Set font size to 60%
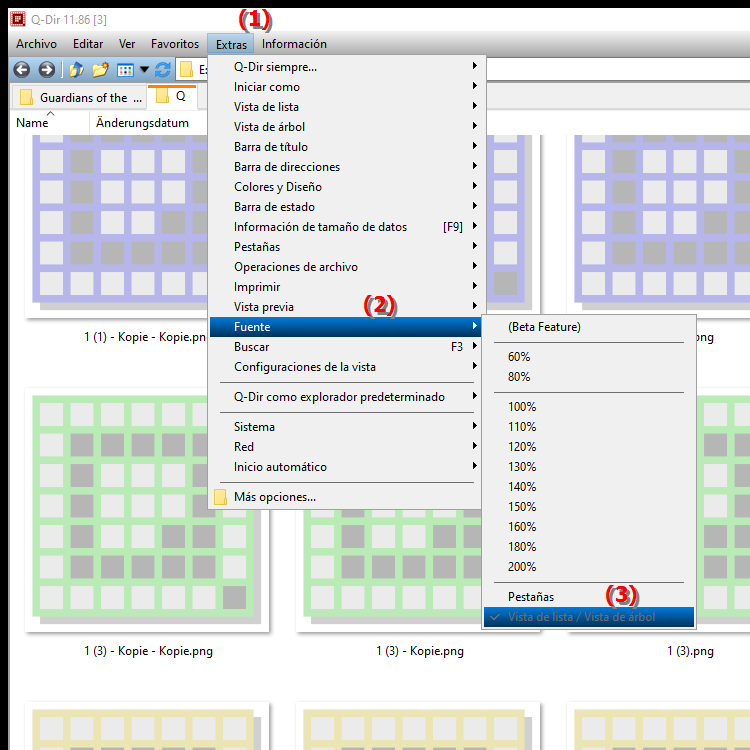750x750 pixels. [589, 357]
